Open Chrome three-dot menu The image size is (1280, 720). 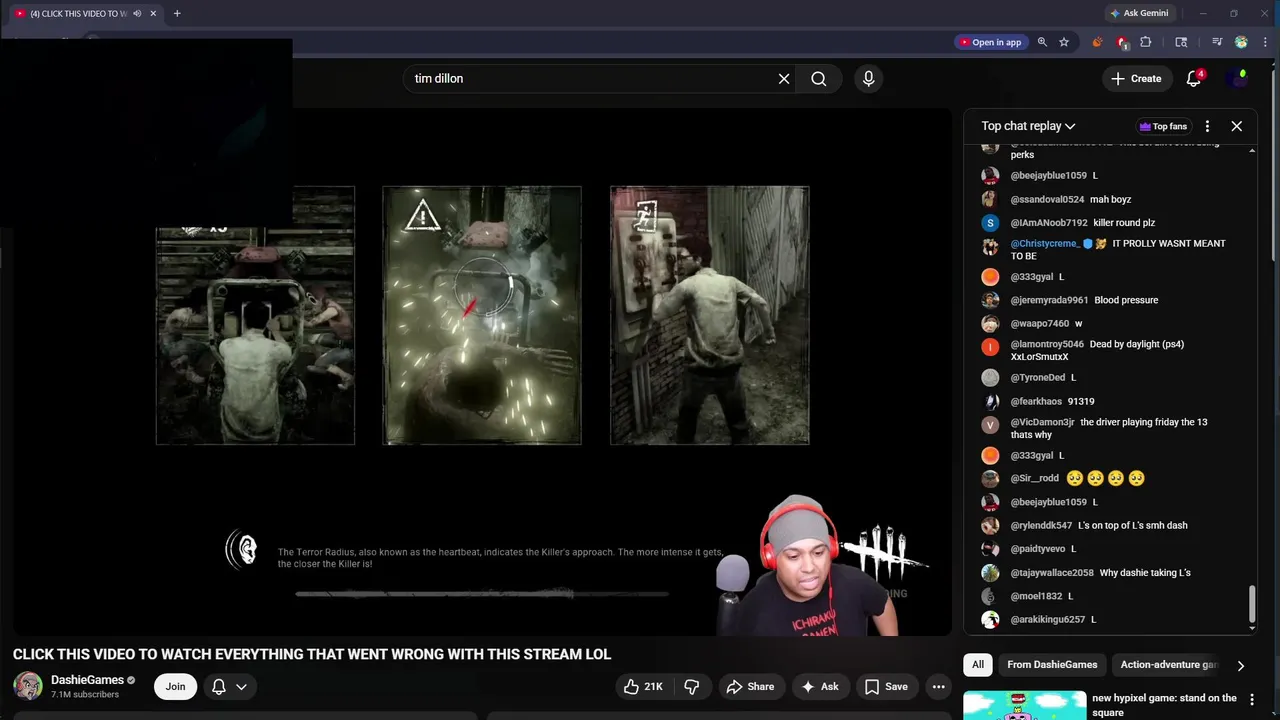pyautogui.click(x=1265, y=42)
